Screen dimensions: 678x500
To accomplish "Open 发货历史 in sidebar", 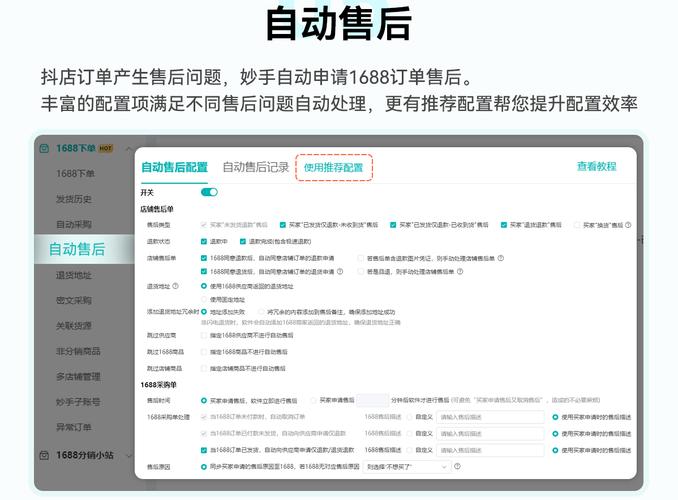I will [74, 199].
